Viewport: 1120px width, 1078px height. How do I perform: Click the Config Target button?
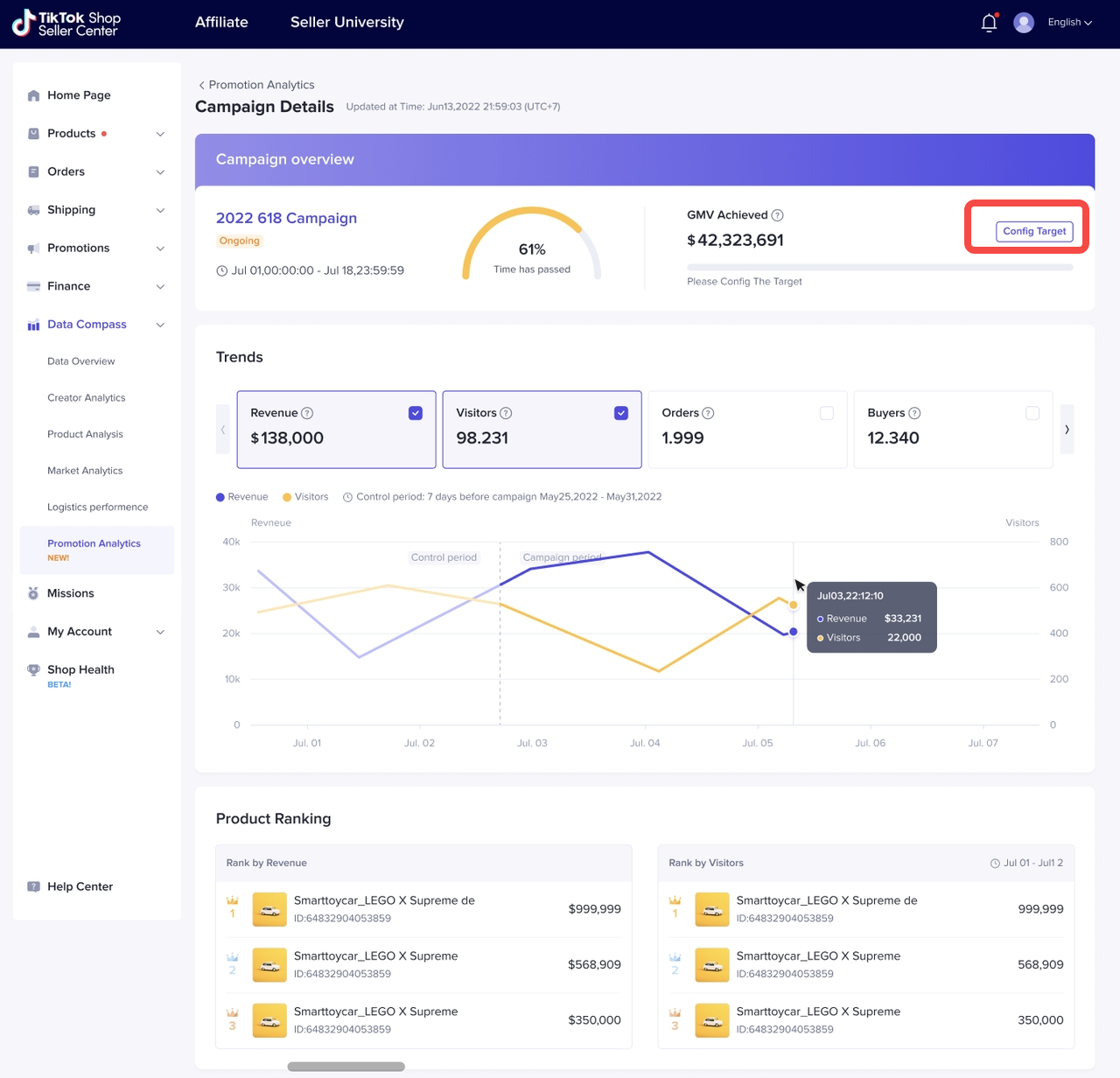[x=1034, y=231]
